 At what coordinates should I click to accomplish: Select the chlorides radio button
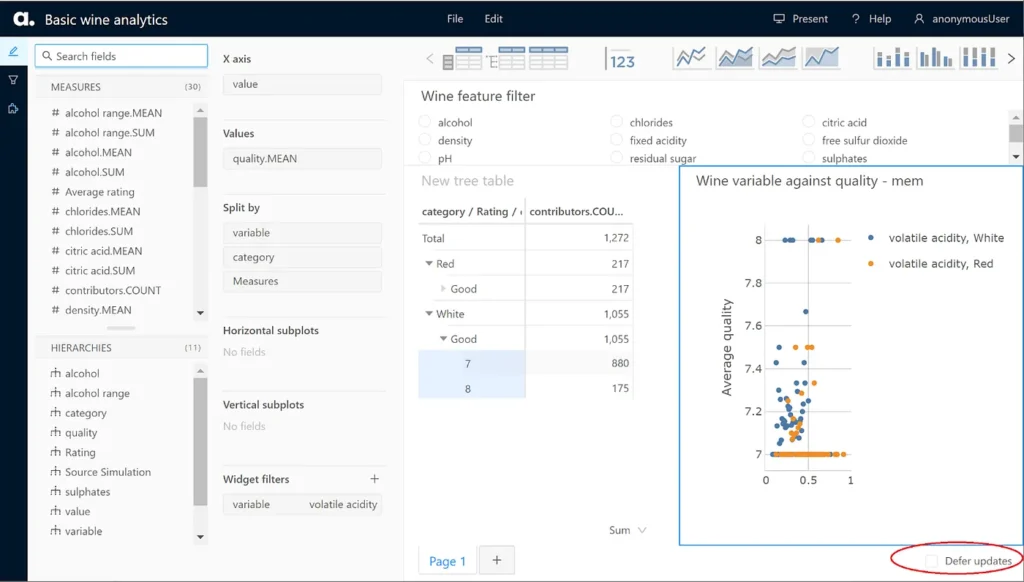(x=616, y=122)
